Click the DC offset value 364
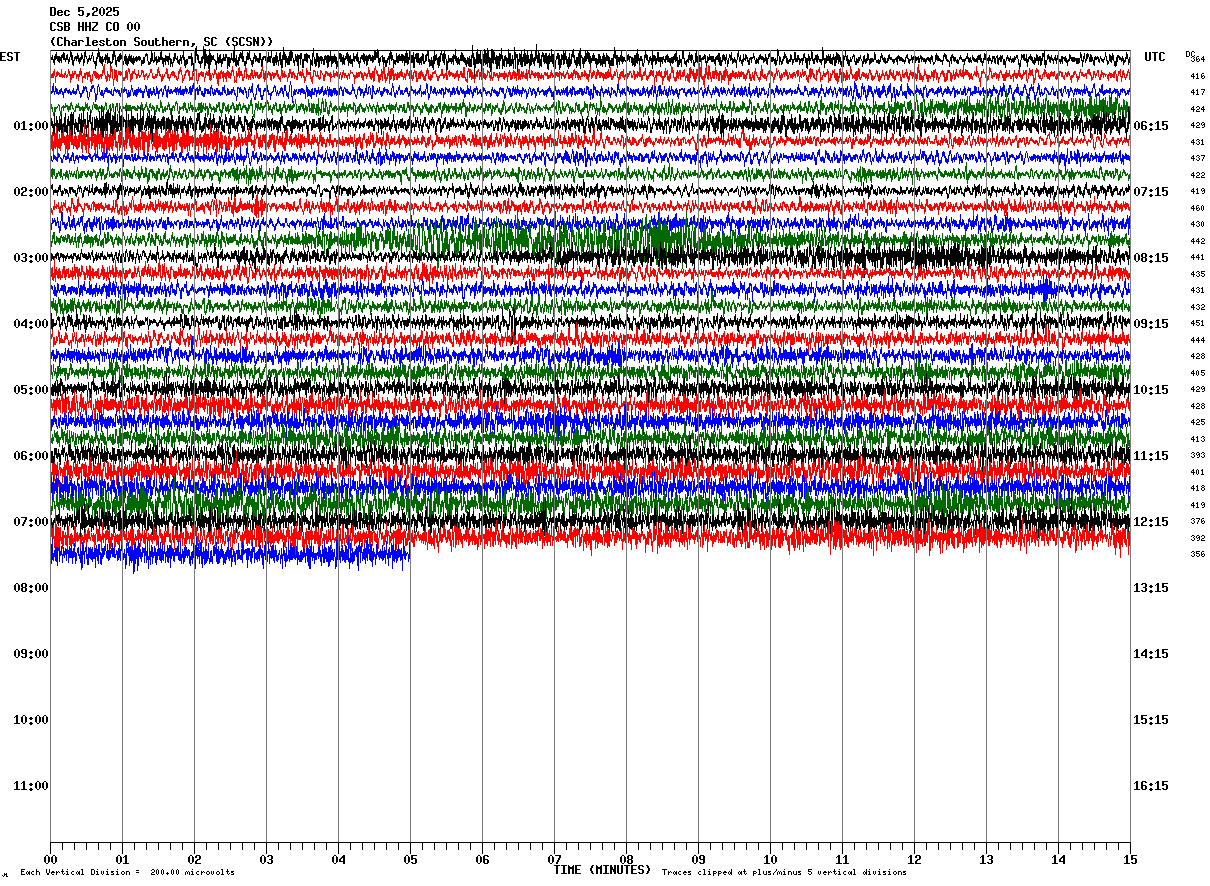The height and width of the screenshot is (886, 1210). coord(1198,60)
